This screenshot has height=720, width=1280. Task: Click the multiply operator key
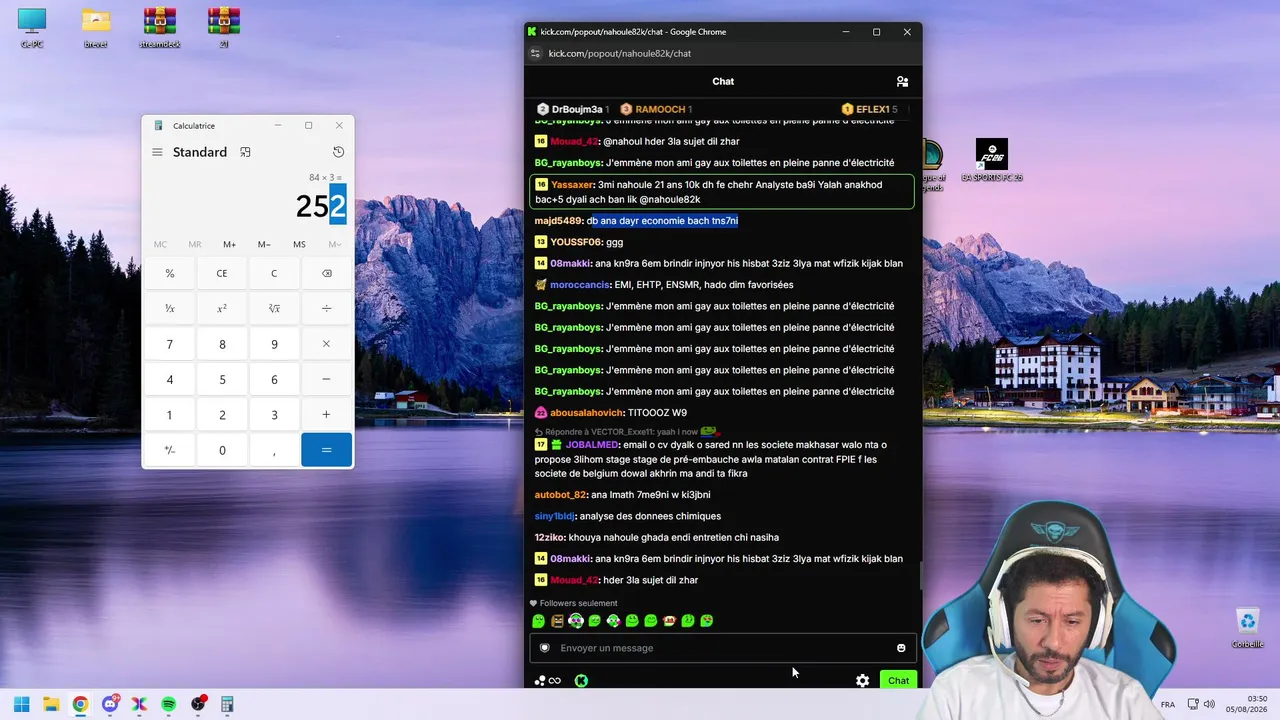(x=326, y=344)
